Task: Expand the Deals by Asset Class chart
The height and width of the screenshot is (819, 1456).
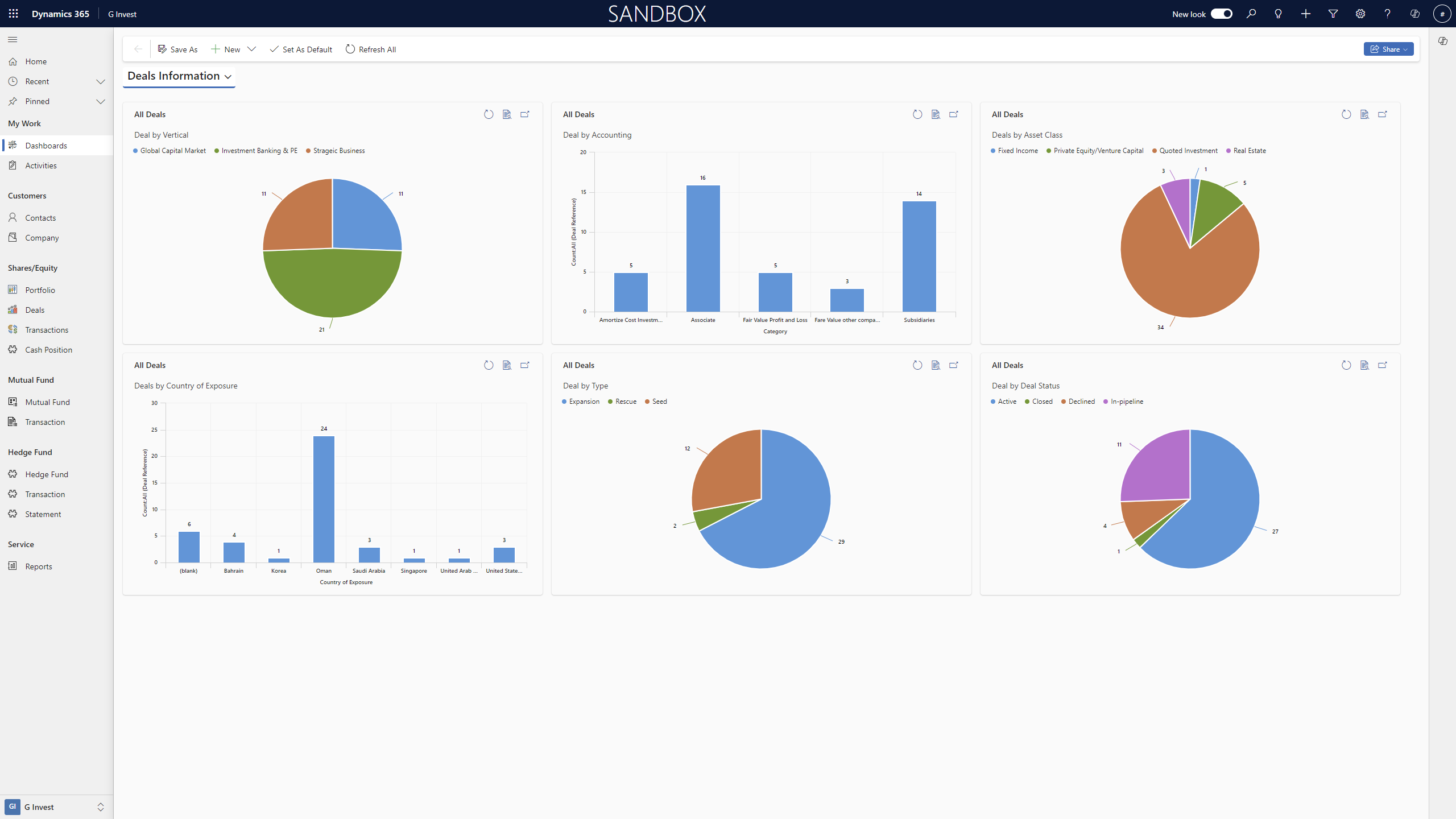Action: [1383, 114]
